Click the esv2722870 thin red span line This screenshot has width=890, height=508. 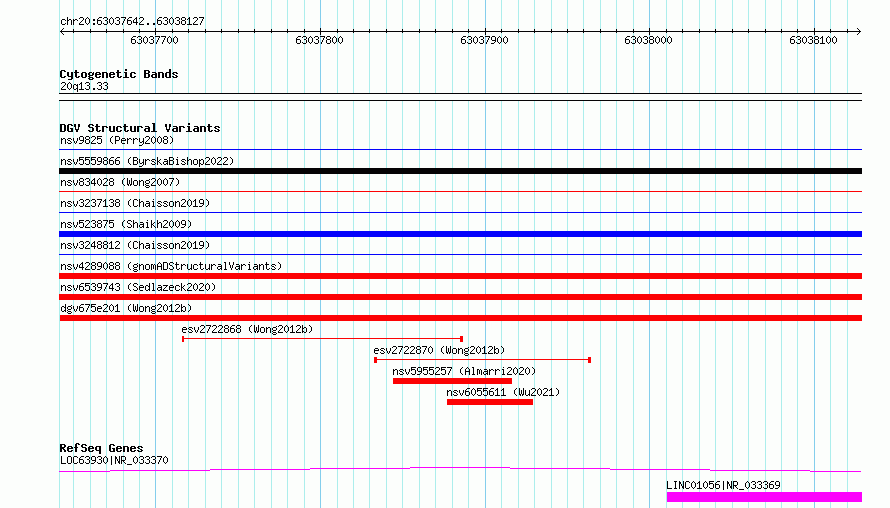pos(482,360)
